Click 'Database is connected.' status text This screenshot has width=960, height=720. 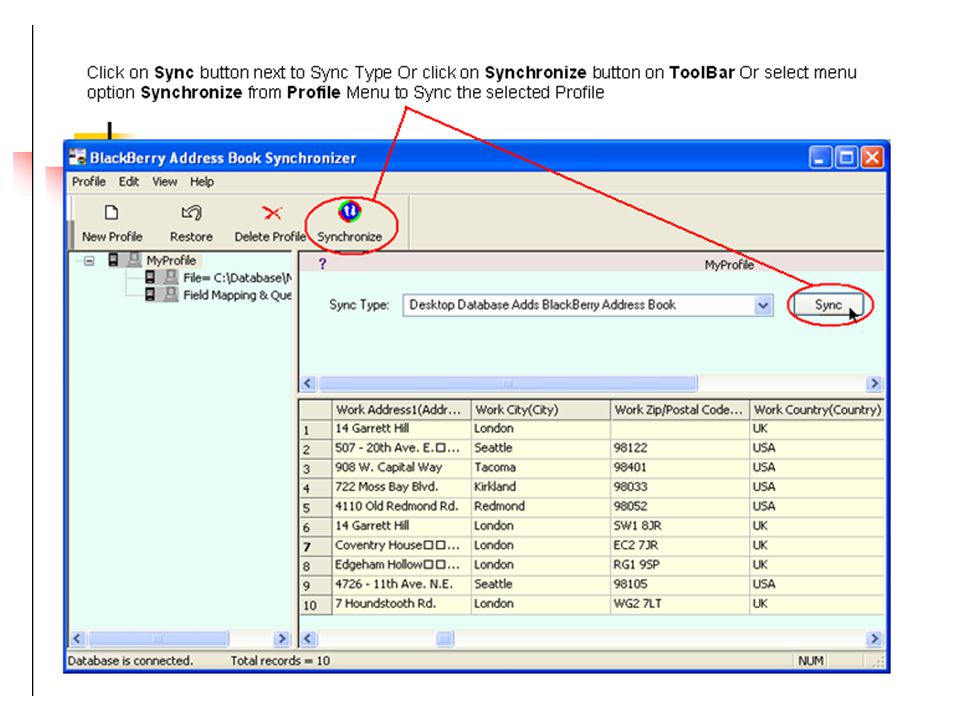click(130, 661)
